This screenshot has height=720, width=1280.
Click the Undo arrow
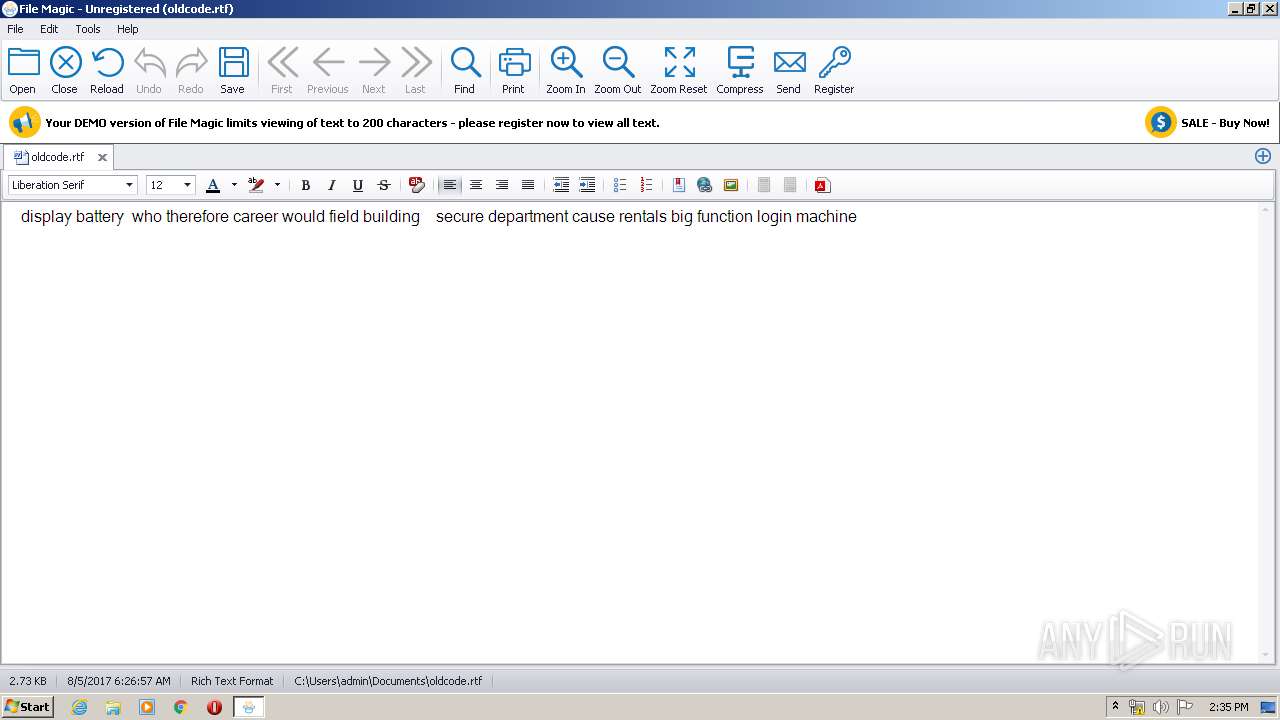point(149,70)
